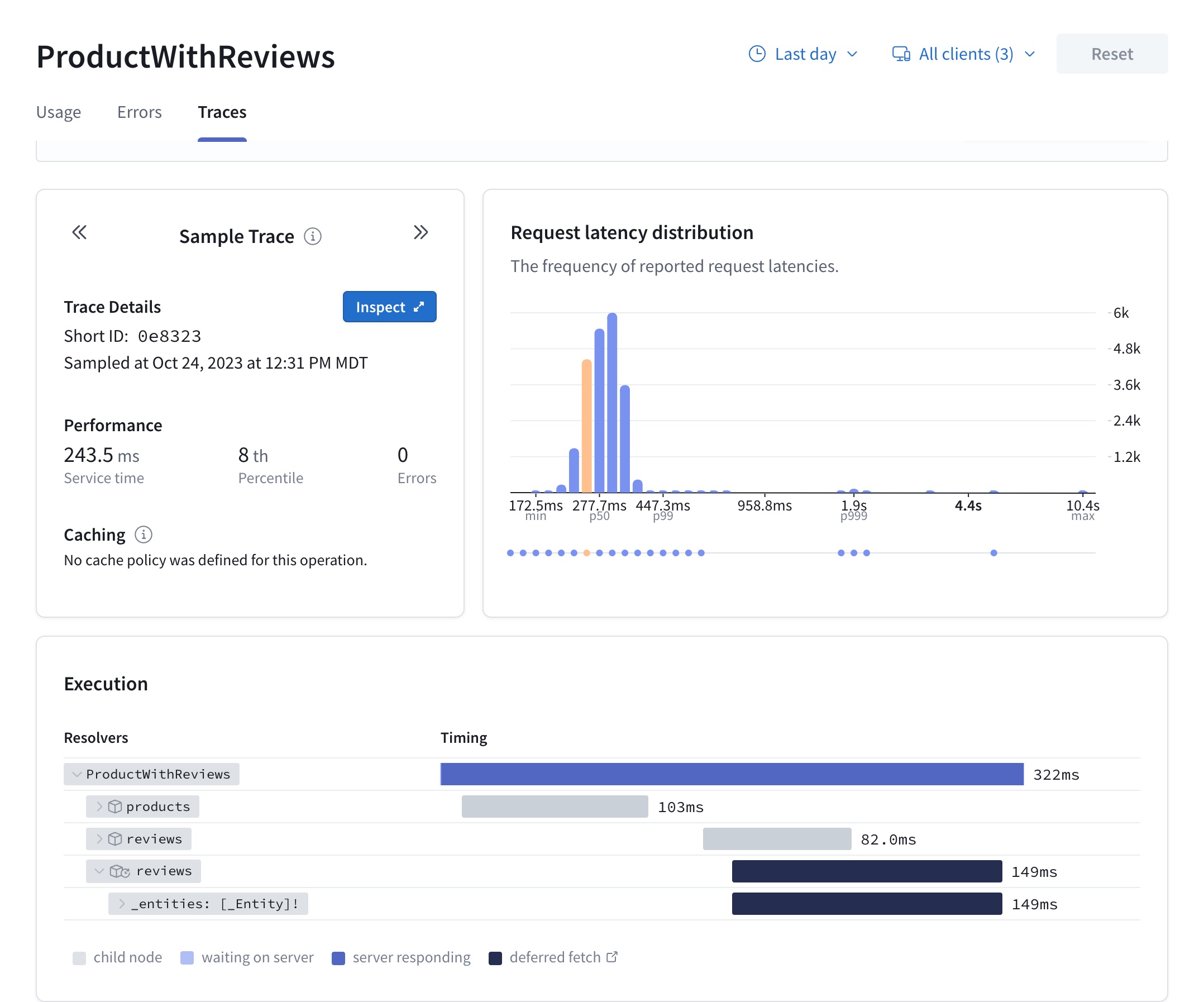
Task: Click the Sample Trace info icon
Action: pyautogui.click(x=313, y=236)
